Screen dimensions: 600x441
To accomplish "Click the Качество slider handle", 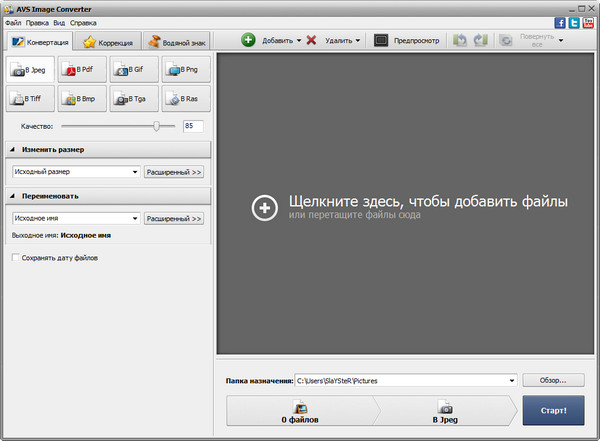I will pyautogui.click(x=157, y=126).
